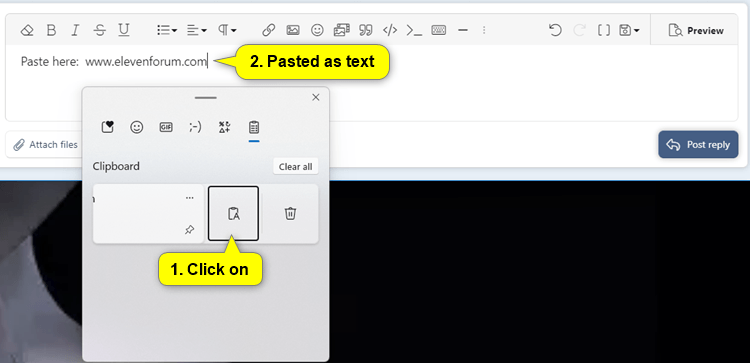Open the paragraph format dropdown
The height and width of the screenshot is (363, 750).
tap(227, 31)
